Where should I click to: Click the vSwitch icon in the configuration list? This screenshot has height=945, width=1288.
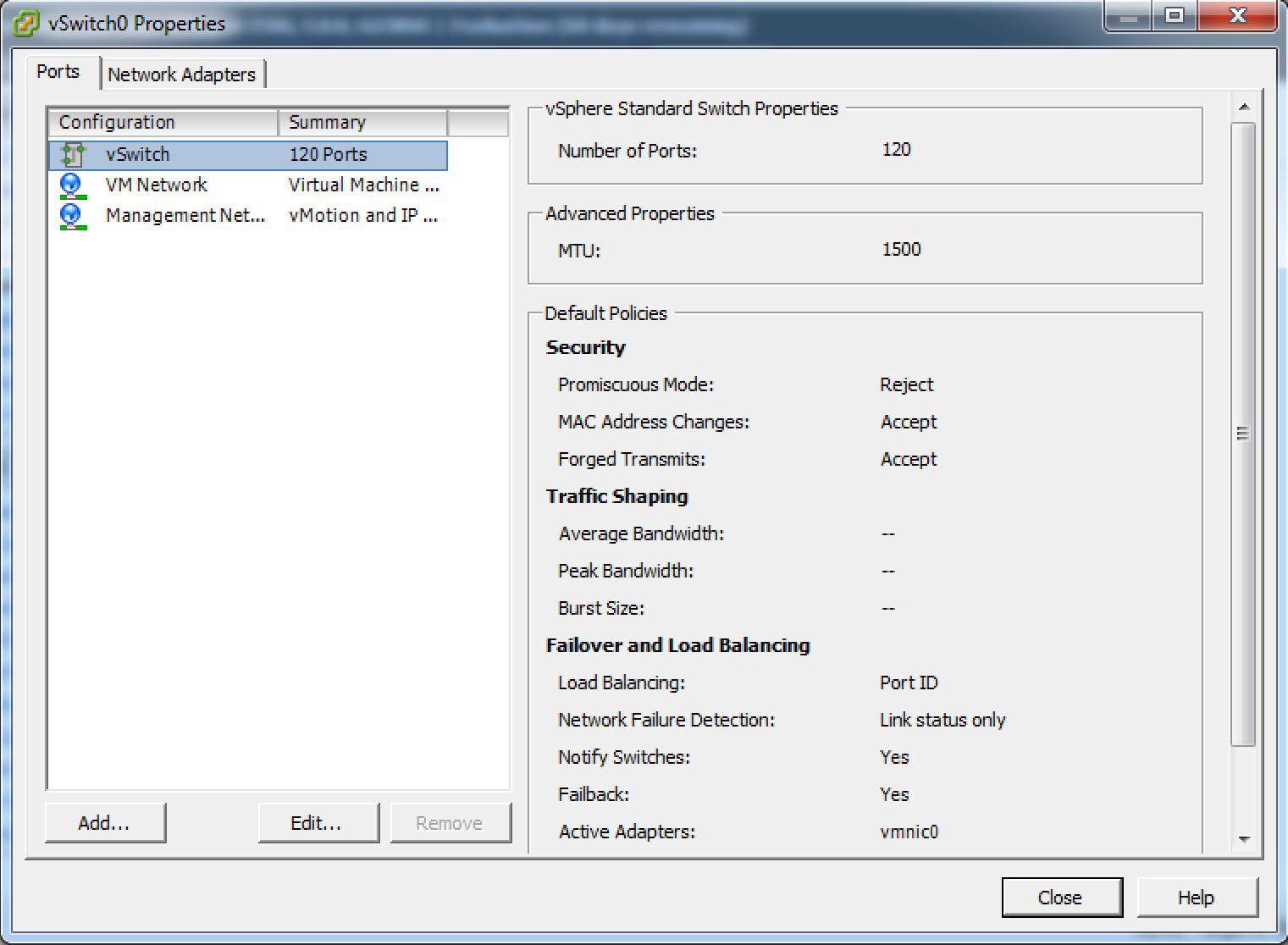point(73,155)
